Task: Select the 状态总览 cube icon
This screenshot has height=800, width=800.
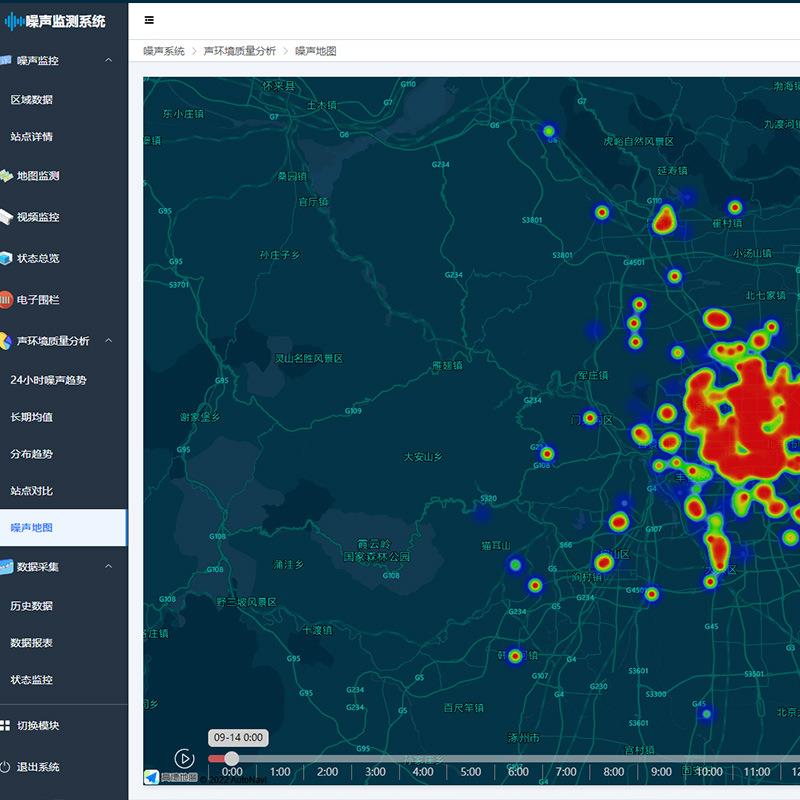Action: [6, 258]
